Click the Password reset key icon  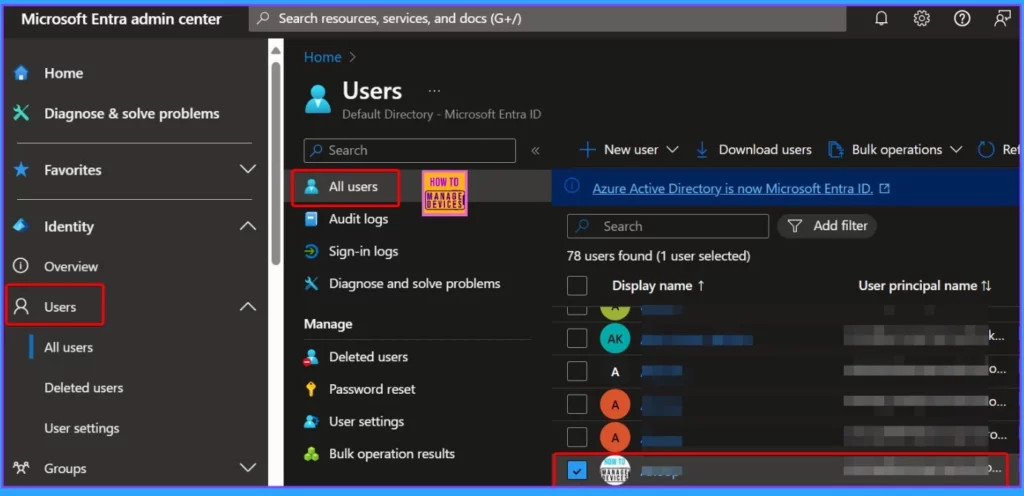[x=312, y=389]
